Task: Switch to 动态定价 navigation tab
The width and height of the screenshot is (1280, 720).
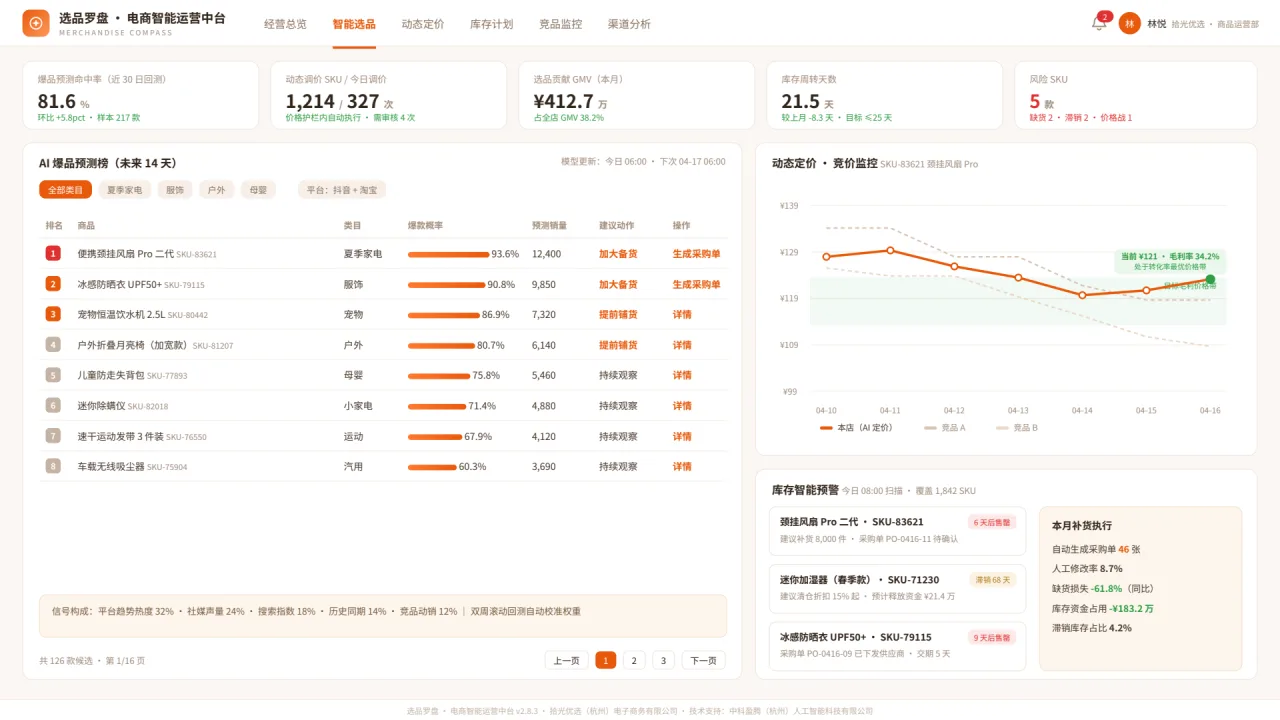Action: pyautogui.click(x=423, y=24)
